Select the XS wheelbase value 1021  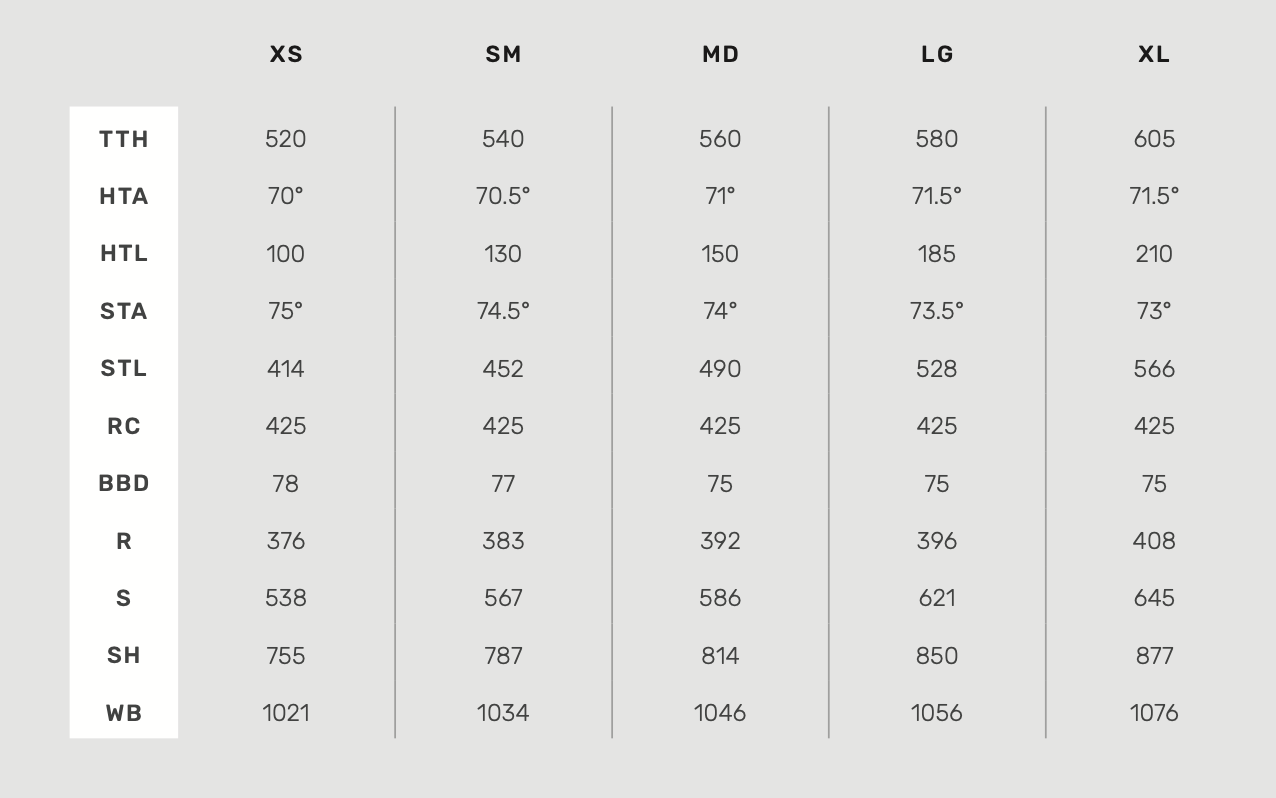[x=286, y=713]
